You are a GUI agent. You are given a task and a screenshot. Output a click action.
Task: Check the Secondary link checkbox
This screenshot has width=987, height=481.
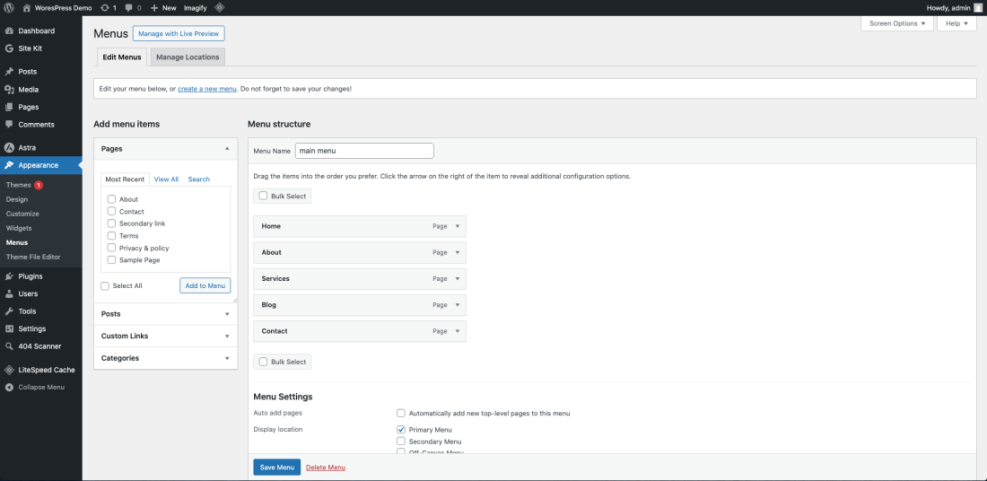111,224
